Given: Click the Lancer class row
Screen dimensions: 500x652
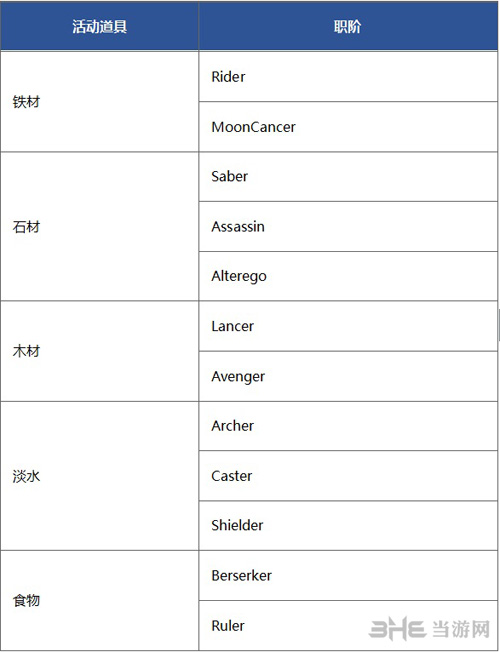Looking at the screenshot, I should tap(348, 326).
